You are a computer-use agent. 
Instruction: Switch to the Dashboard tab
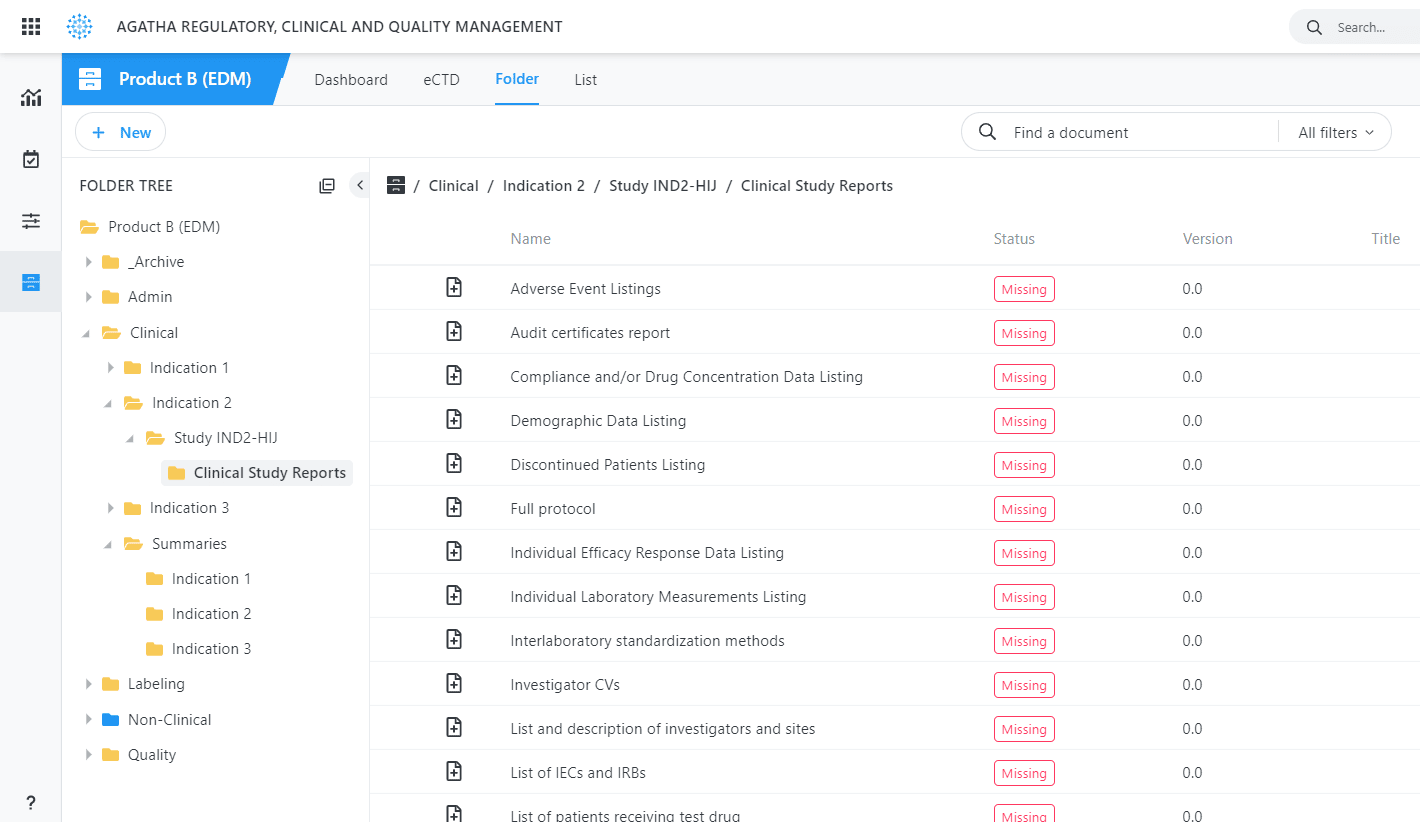351,80
